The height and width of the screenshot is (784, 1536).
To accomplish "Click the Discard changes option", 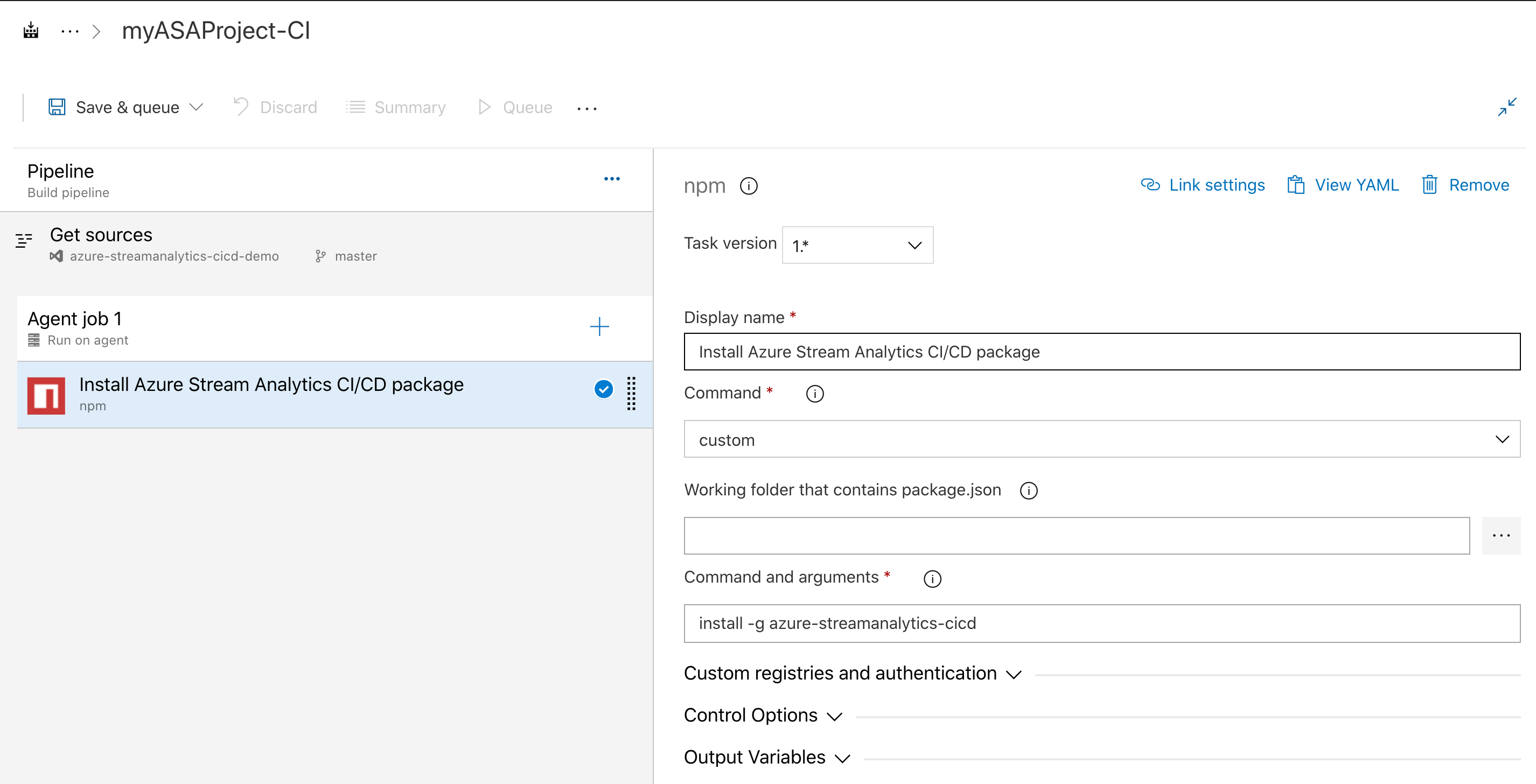I will (276, 107).
